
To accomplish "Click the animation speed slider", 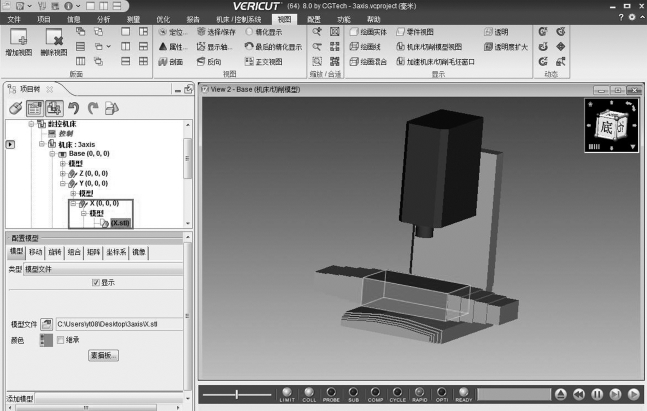I will click(x=236, y=395).
